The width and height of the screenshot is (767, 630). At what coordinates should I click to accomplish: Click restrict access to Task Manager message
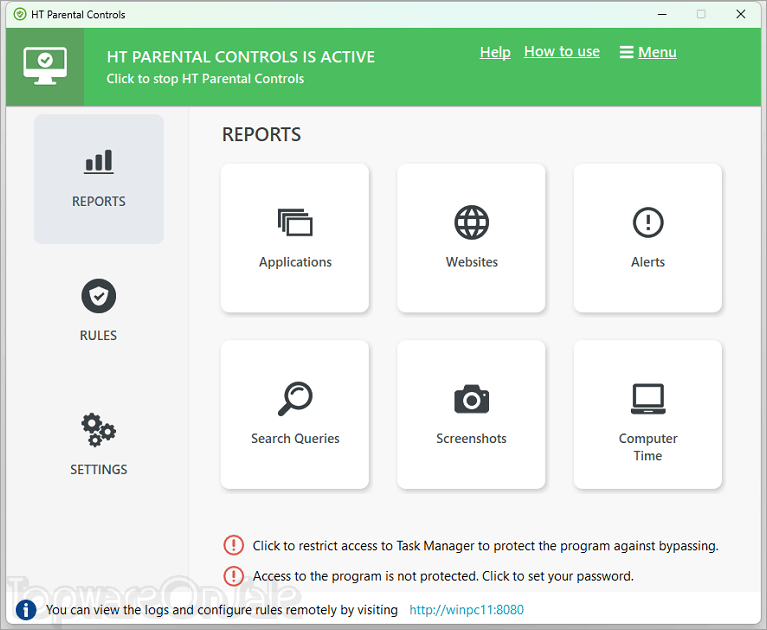click(485, 545)
